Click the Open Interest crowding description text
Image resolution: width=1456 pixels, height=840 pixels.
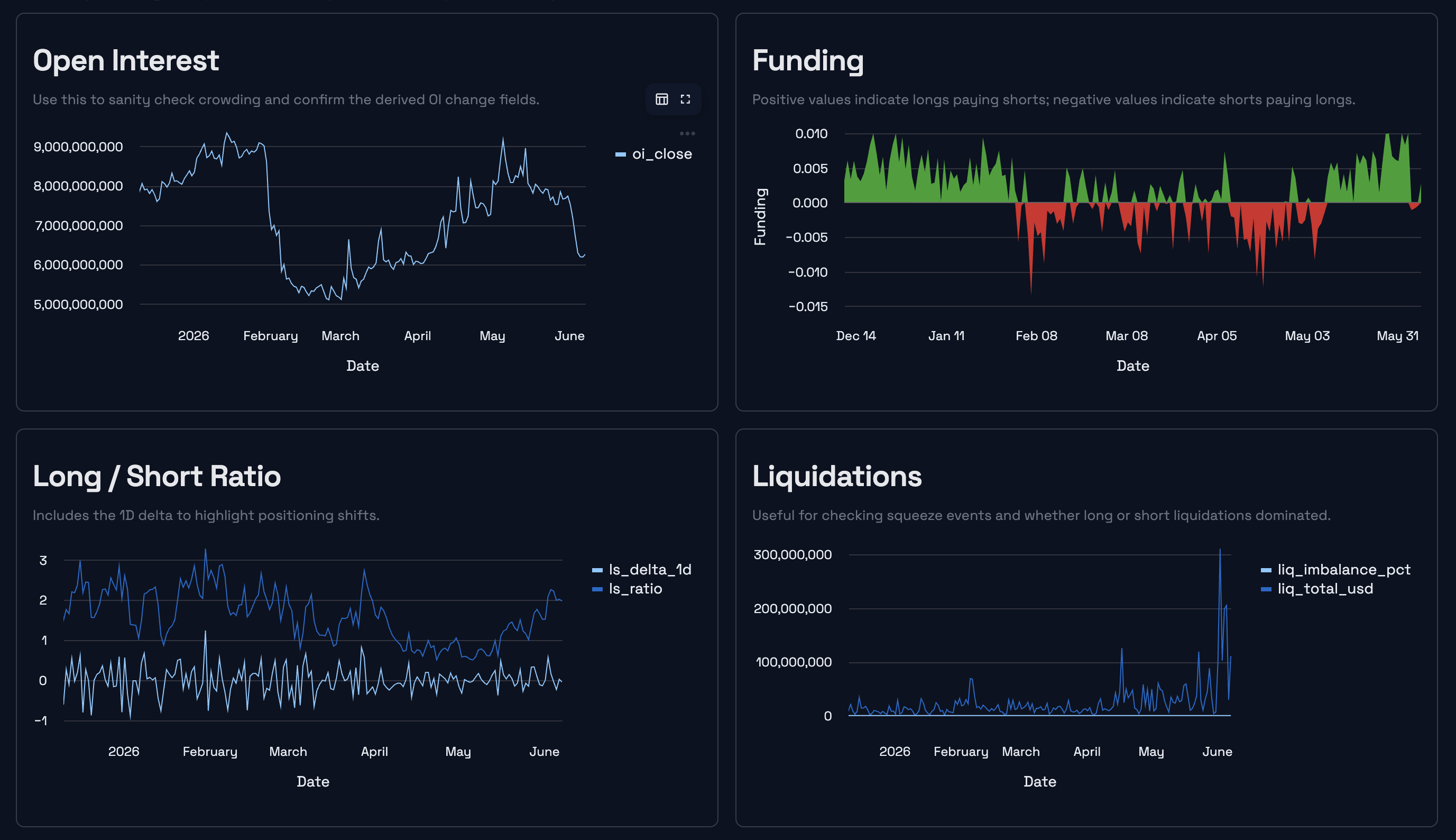pos(286,100)
